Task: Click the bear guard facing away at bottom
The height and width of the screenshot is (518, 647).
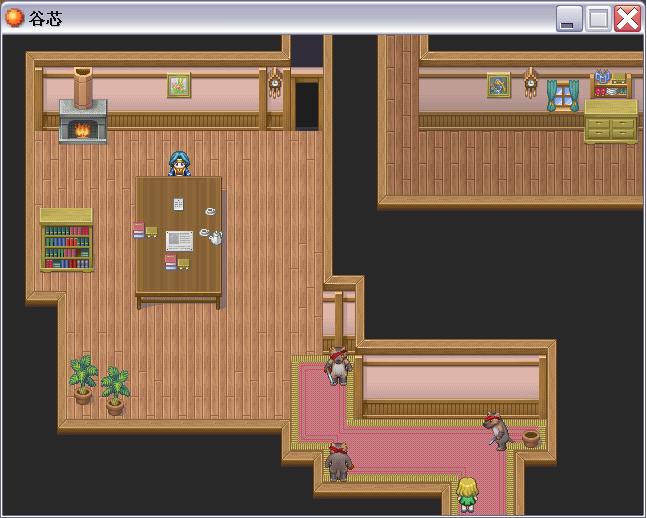Action: 339,461
